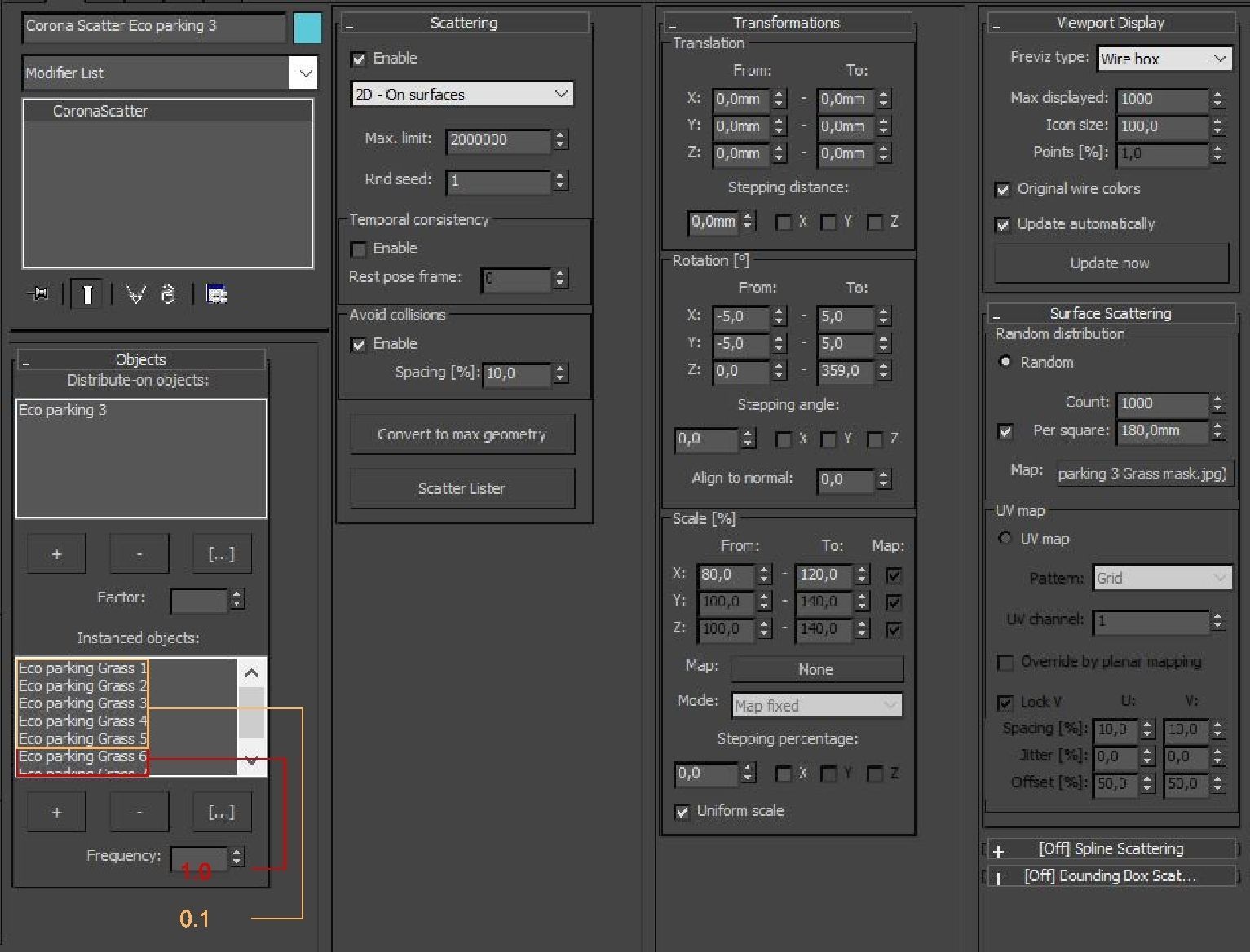Click instanced objects list scroll-up arrow
The height and width of the screenshot is (952, 1250).
(x=252, y=673)
